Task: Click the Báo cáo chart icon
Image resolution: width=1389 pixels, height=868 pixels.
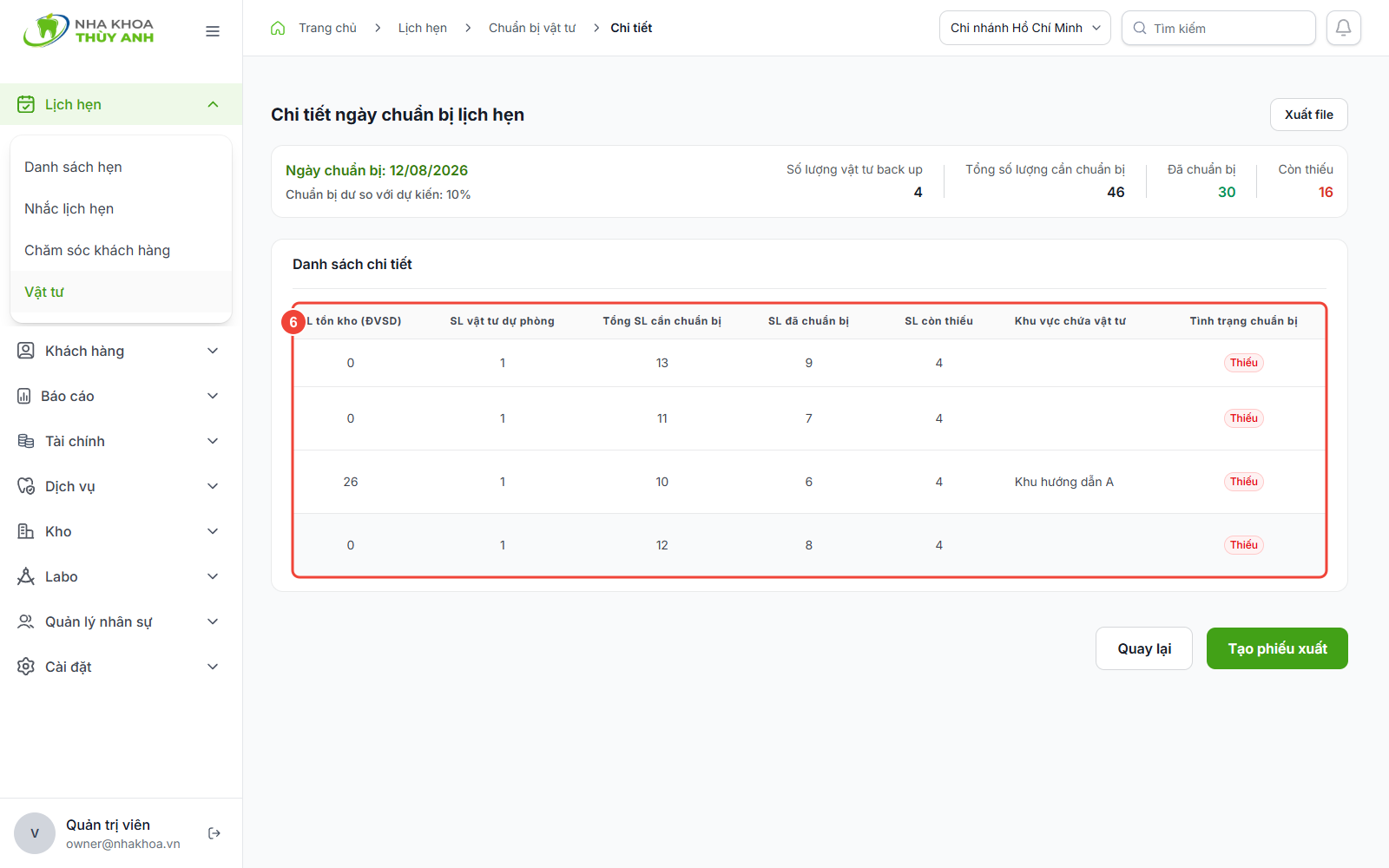Action: point(24,396)
